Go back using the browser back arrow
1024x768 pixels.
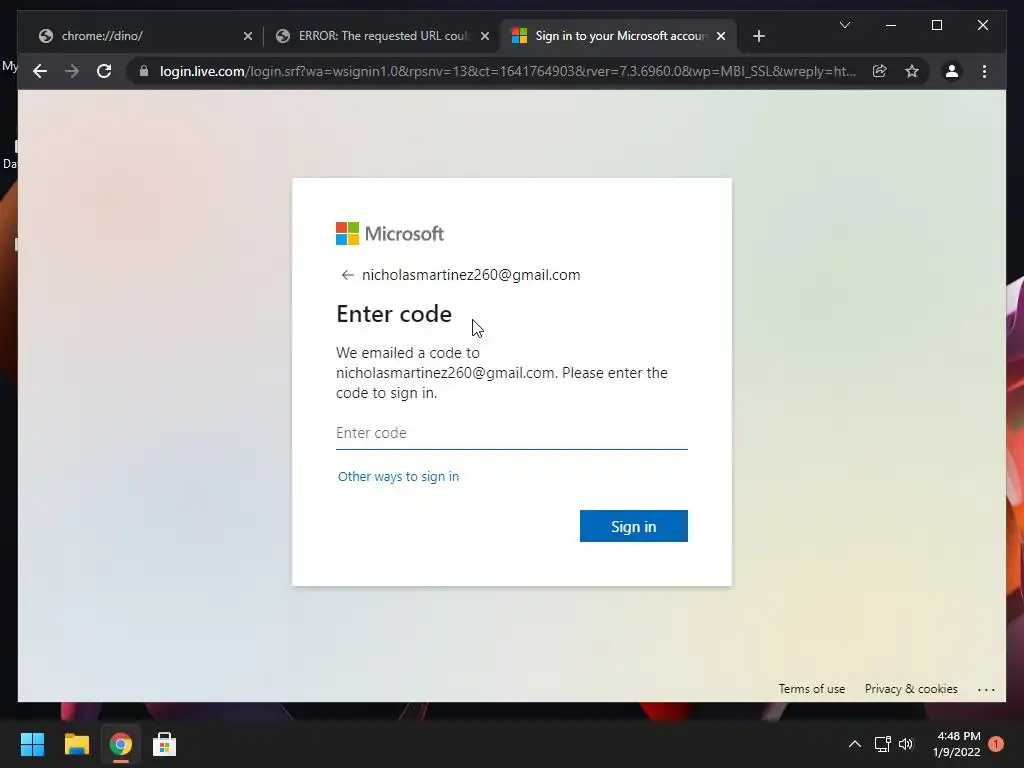40,71
